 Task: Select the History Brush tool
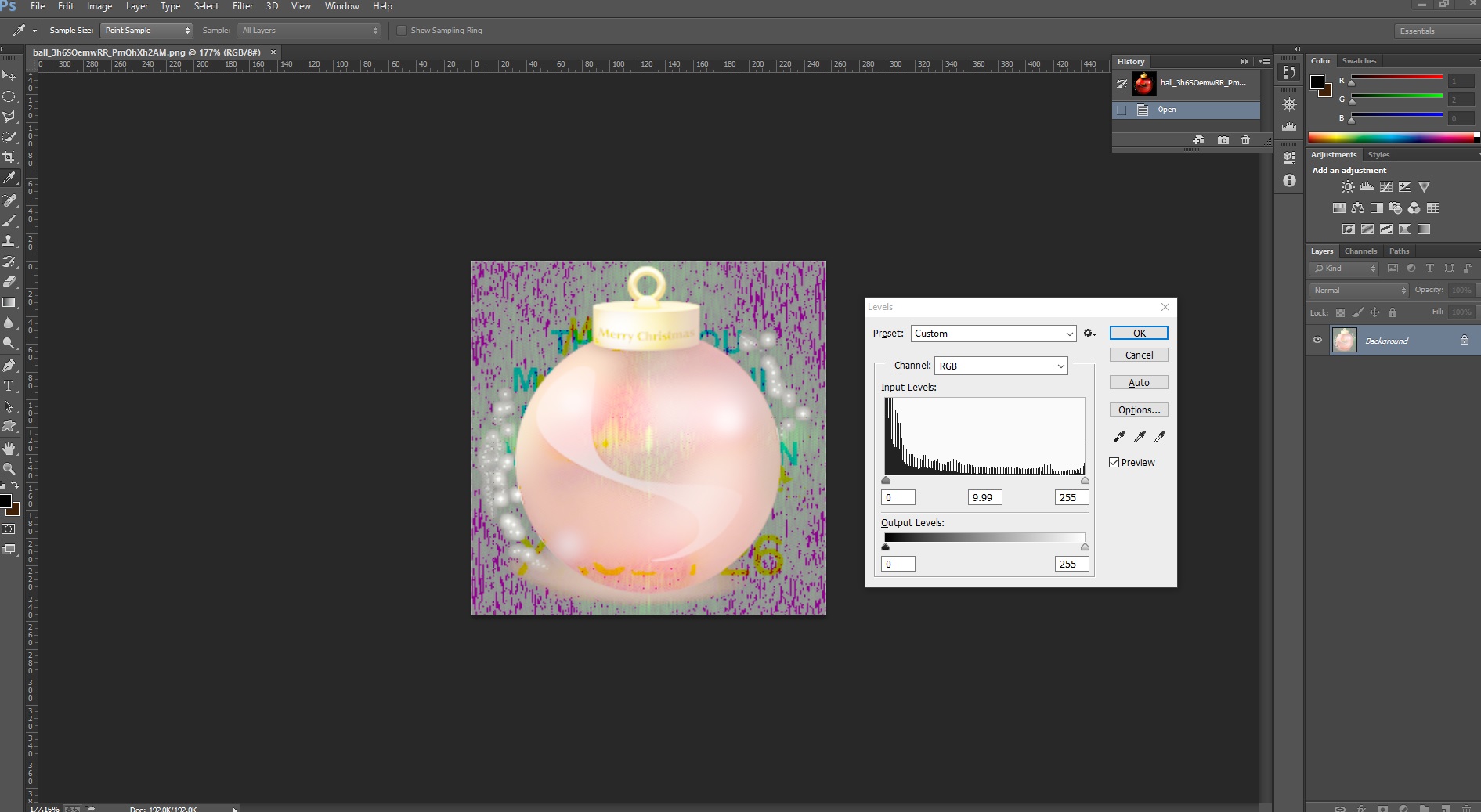(9, 262)
